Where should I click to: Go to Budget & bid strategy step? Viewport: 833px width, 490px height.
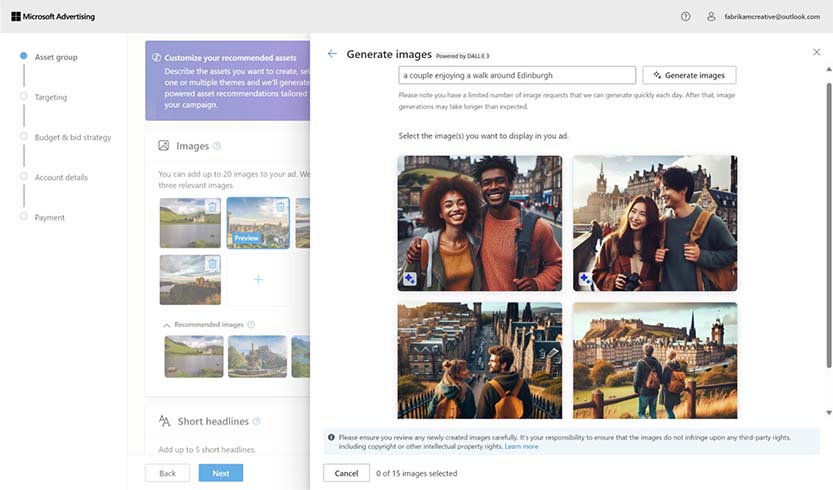(73, 137)
